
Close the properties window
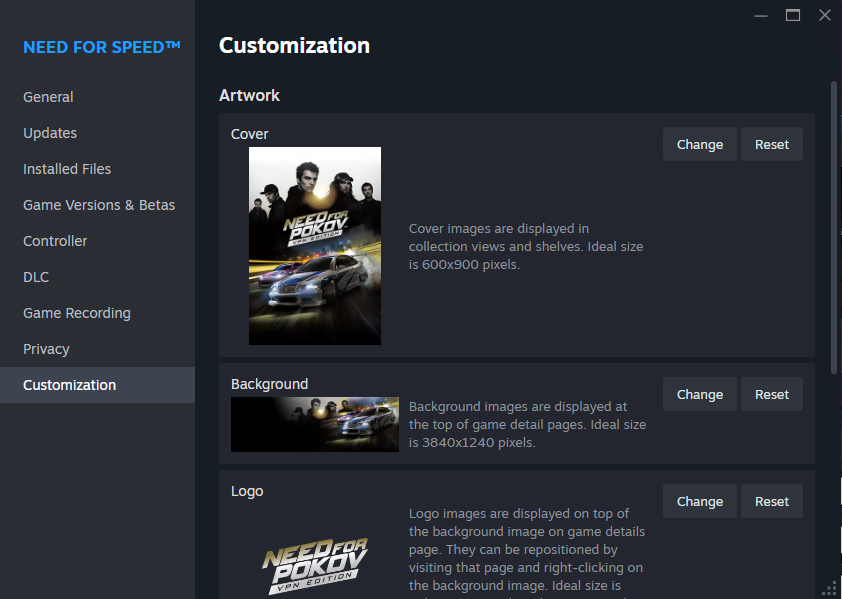(825, 15)
